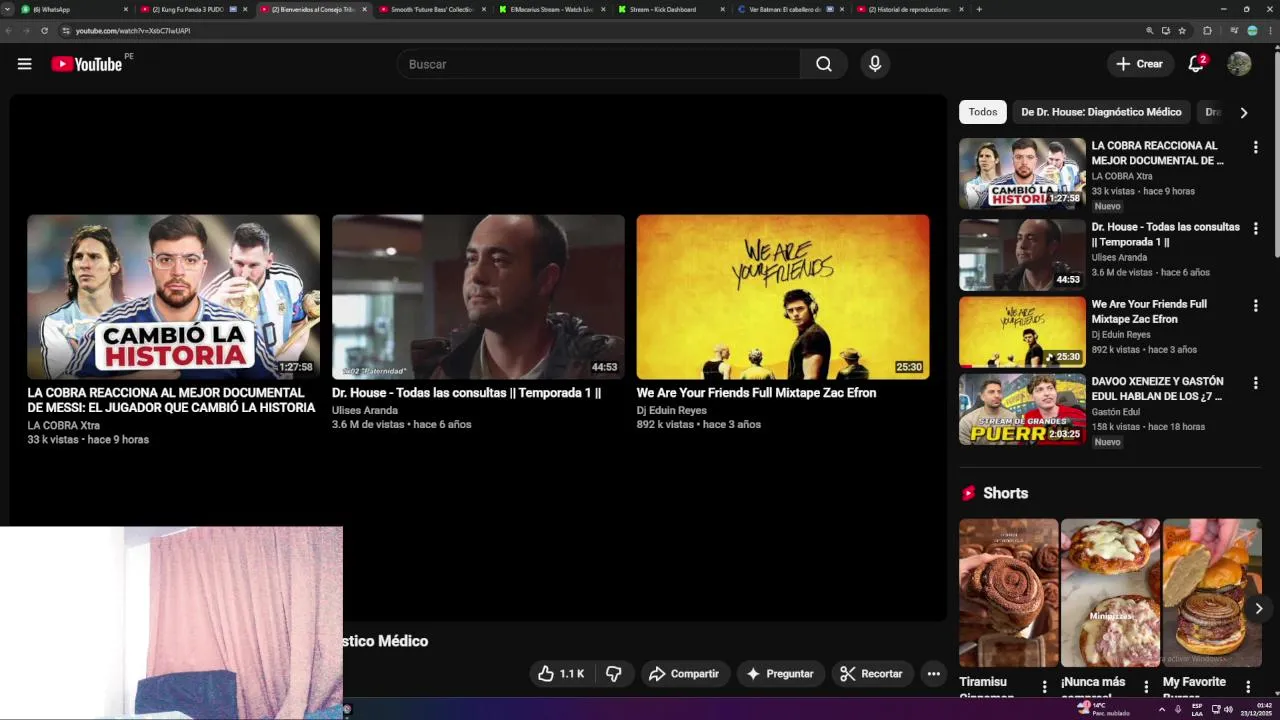This screenshot has height=720, width=1280.
Task: Open Dr. House sidebar video thumbnail
Action: 1022,254
